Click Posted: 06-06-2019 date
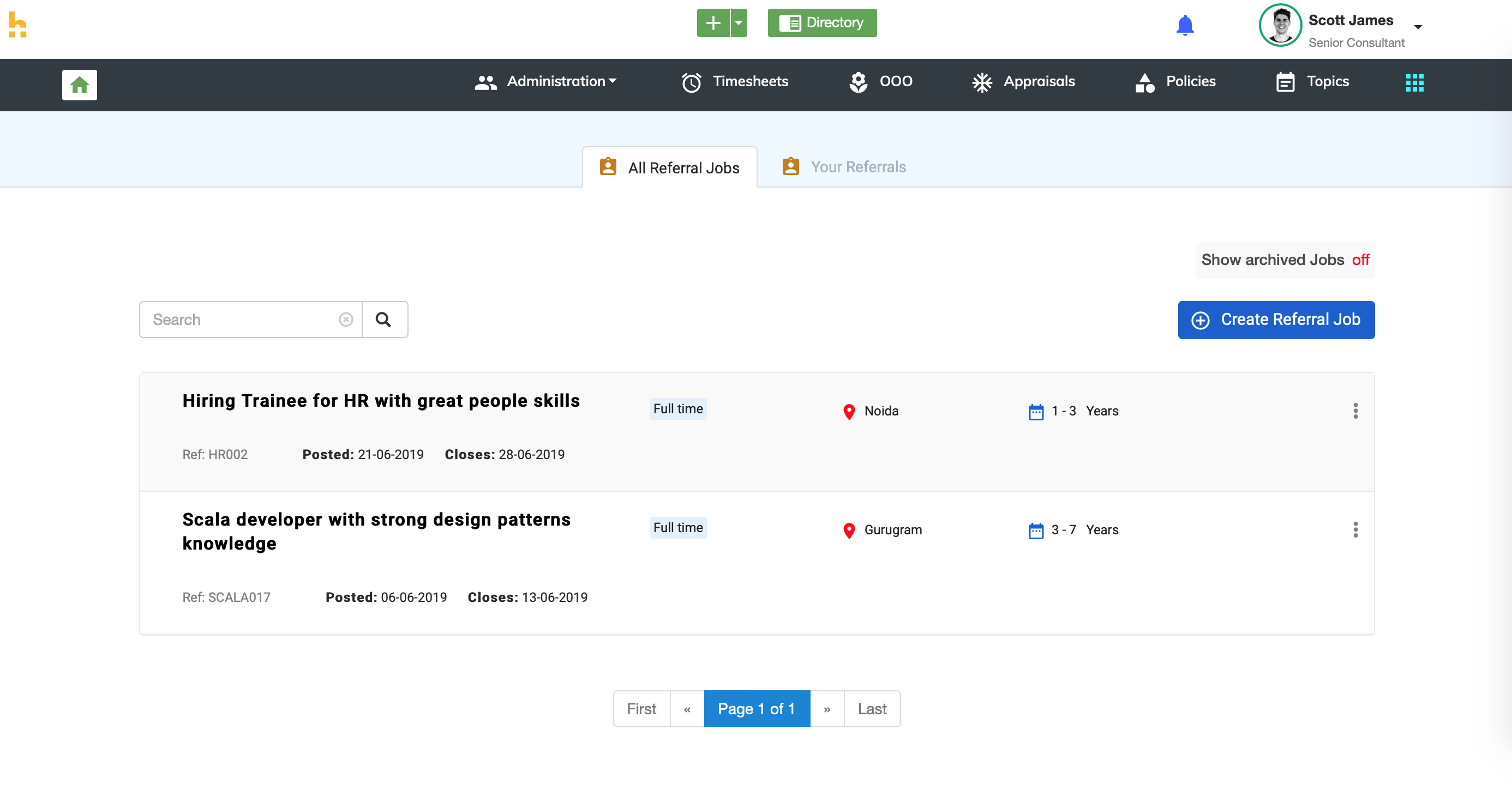The height and width of the screenshot is (808, 1512). [386, 598]
